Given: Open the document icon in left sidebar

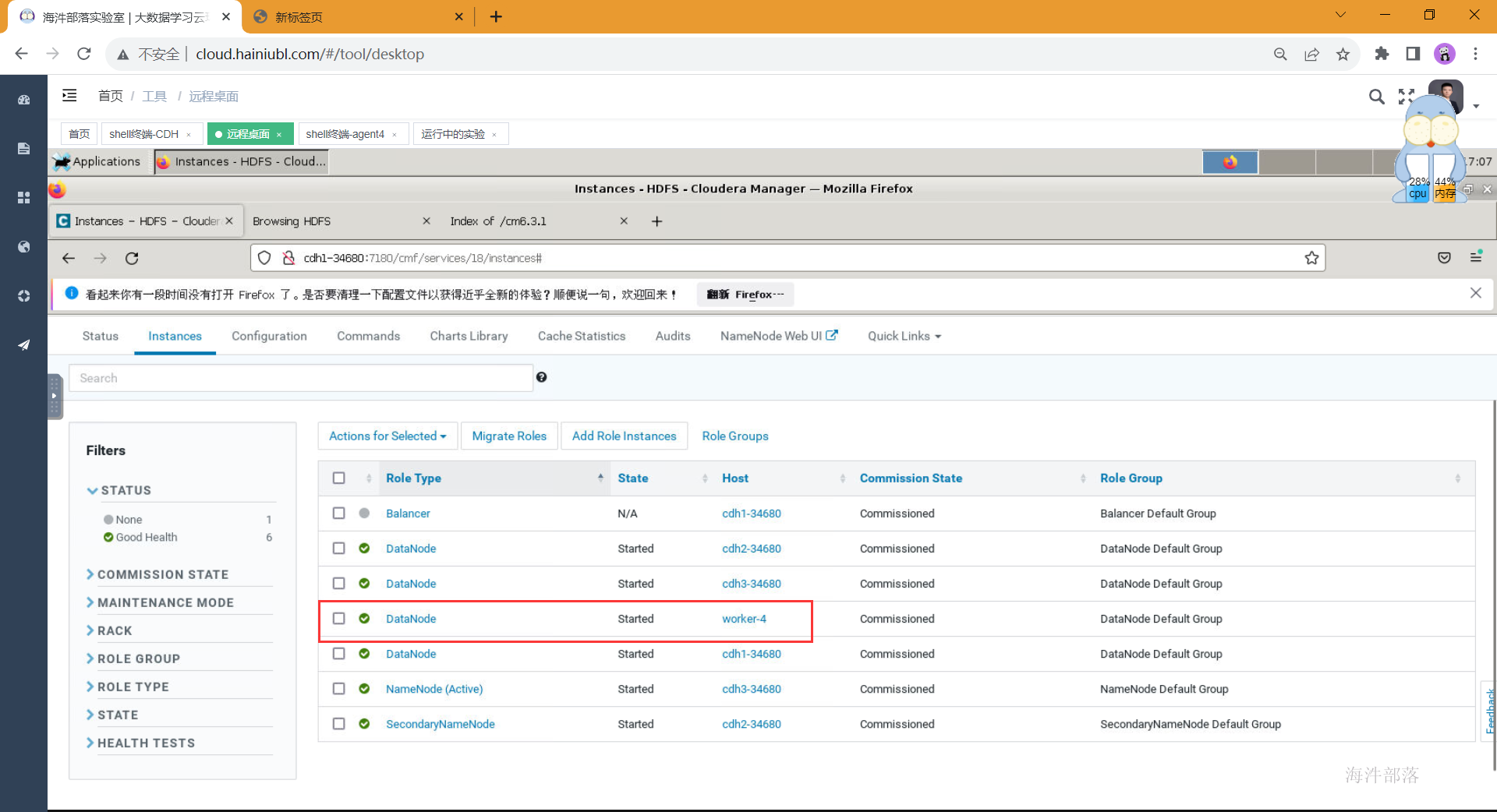Looking at the screenshot, I should (x=23, y=149).
